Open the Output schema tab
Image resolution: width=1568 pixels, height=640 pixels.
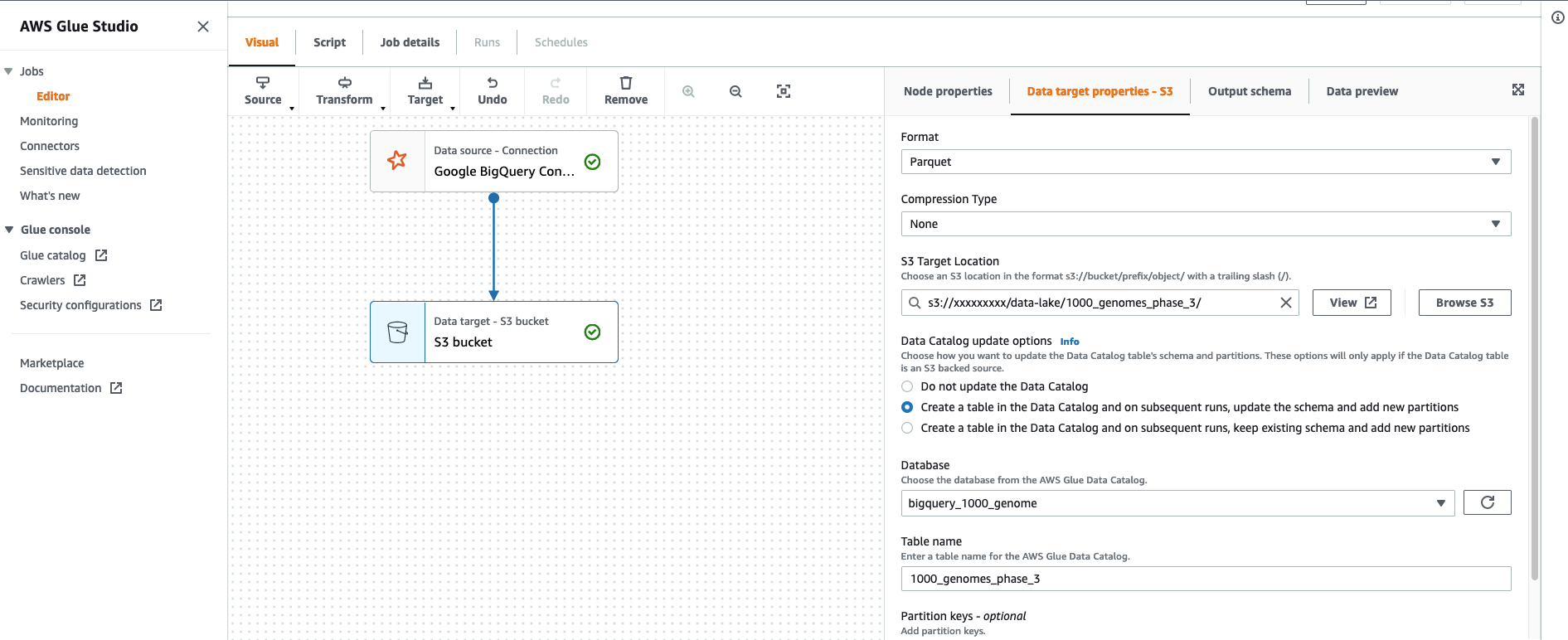(x=1249, y=91)
